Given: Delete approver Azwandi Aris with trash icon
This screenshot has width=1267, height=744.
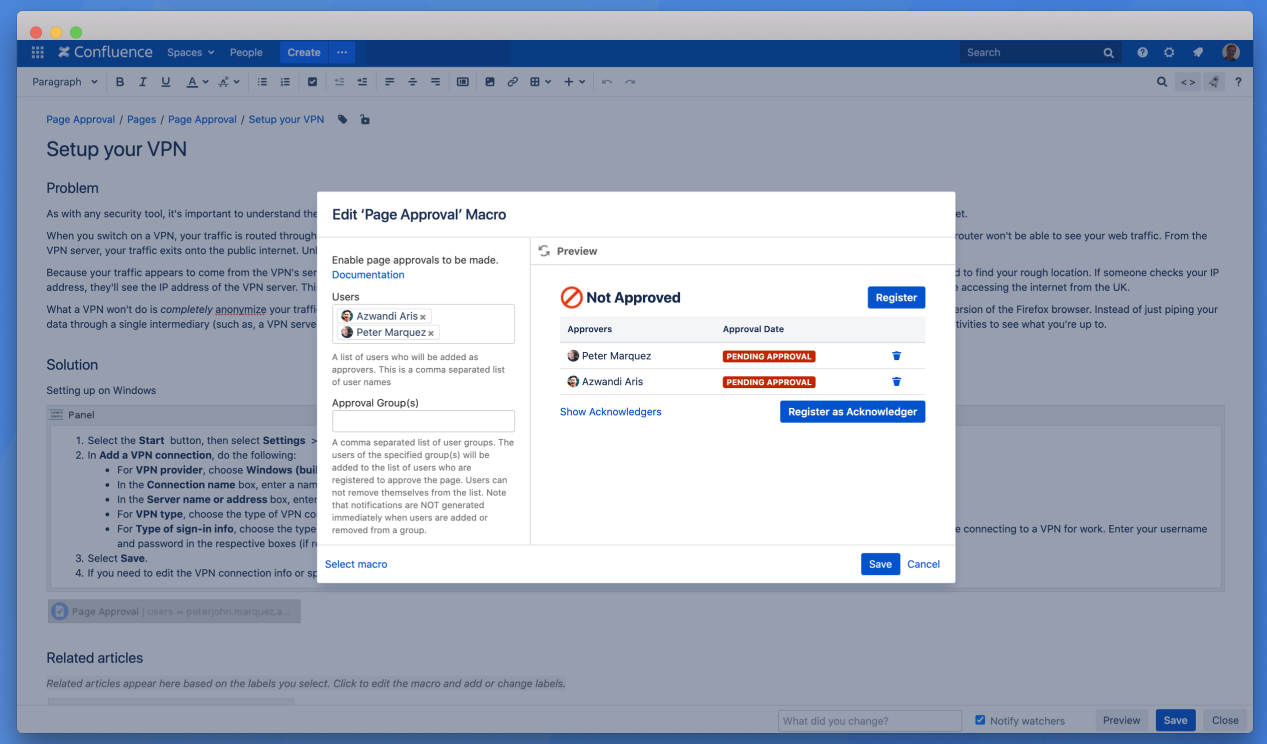Looking at the screenshot, I should [x=896, y=382].
